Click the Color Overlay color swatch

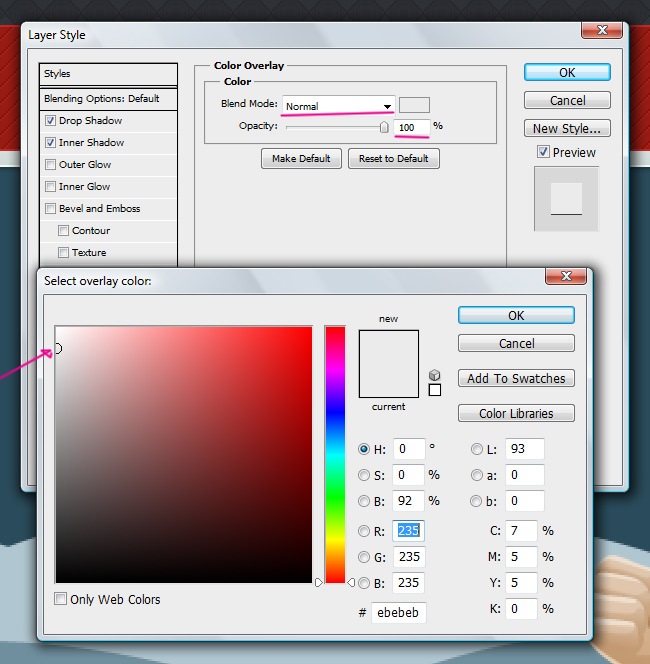(414, 105)
